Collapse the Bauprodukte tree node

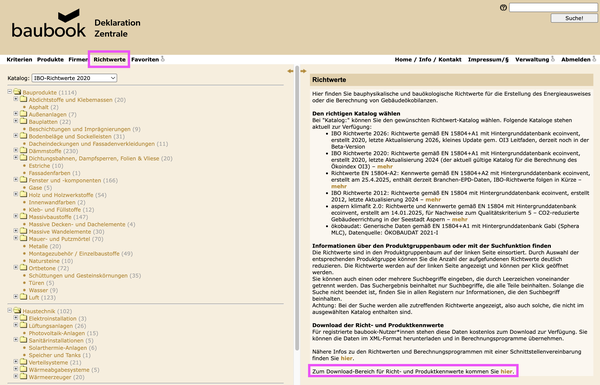click(x=10, y=91)
